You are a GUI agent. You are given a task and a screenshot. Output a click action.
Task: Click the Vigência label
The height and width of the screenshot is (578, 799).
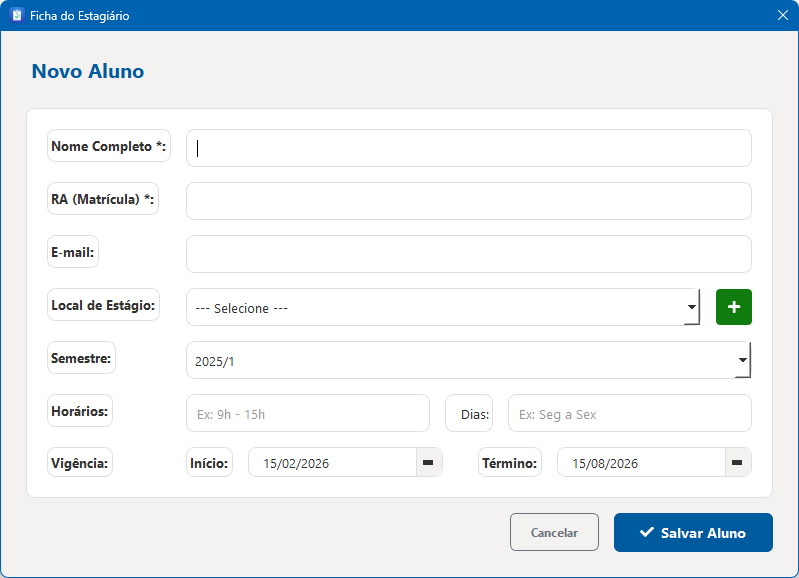(x=80, y=463)
